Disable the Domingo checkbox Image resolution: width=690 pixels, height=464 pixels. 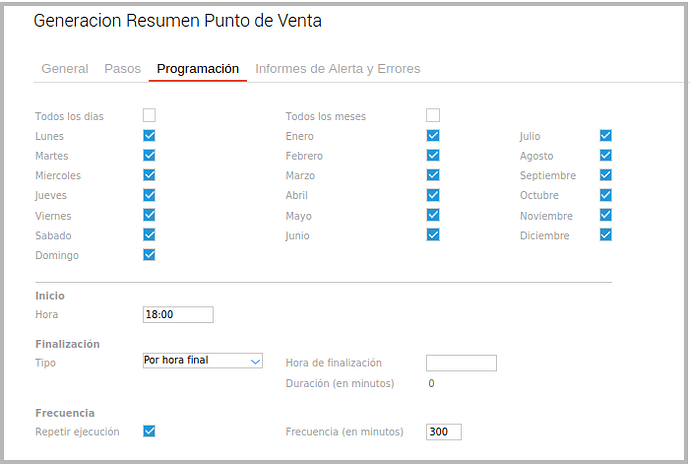[149, 255]
